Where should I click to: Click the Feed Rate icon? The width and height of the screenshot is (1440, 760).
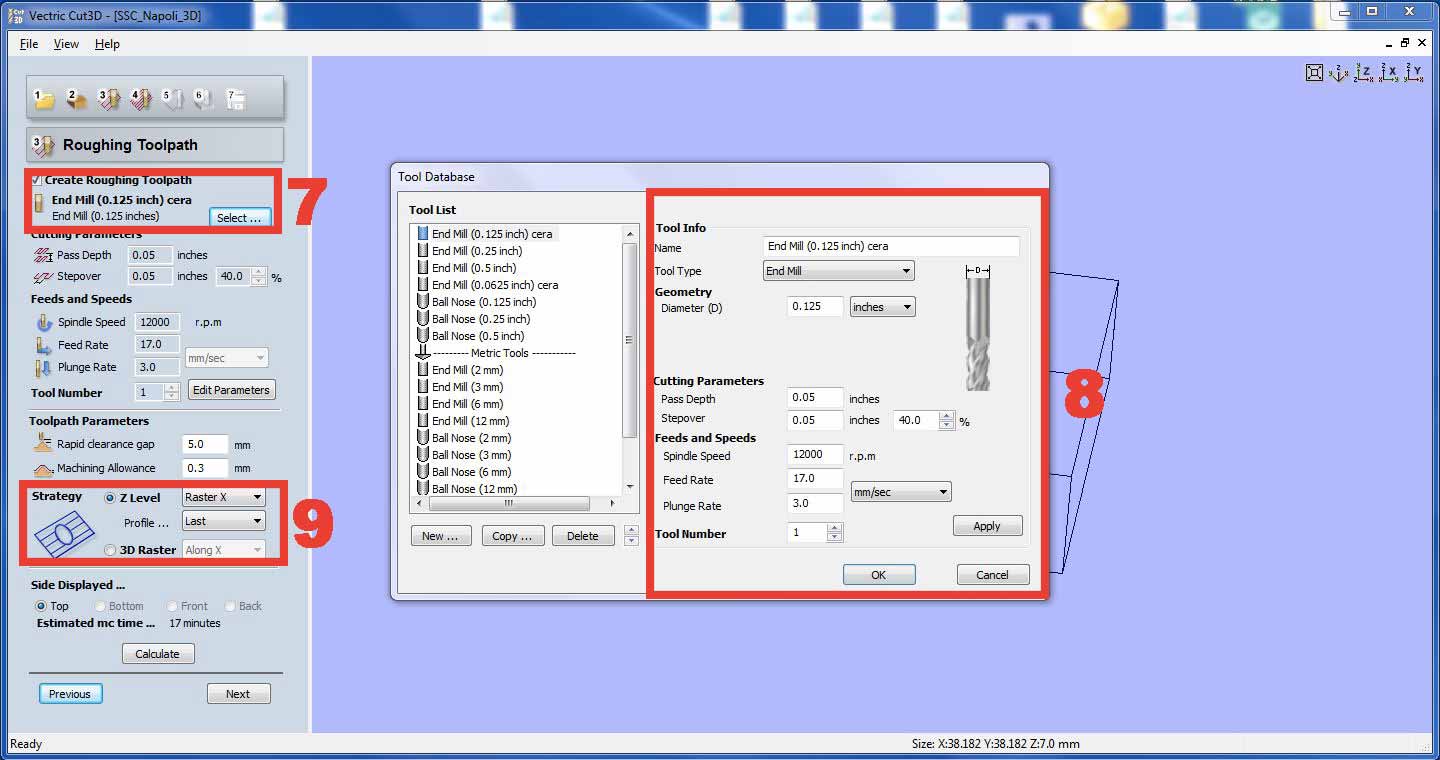click(x=44, y=345)
